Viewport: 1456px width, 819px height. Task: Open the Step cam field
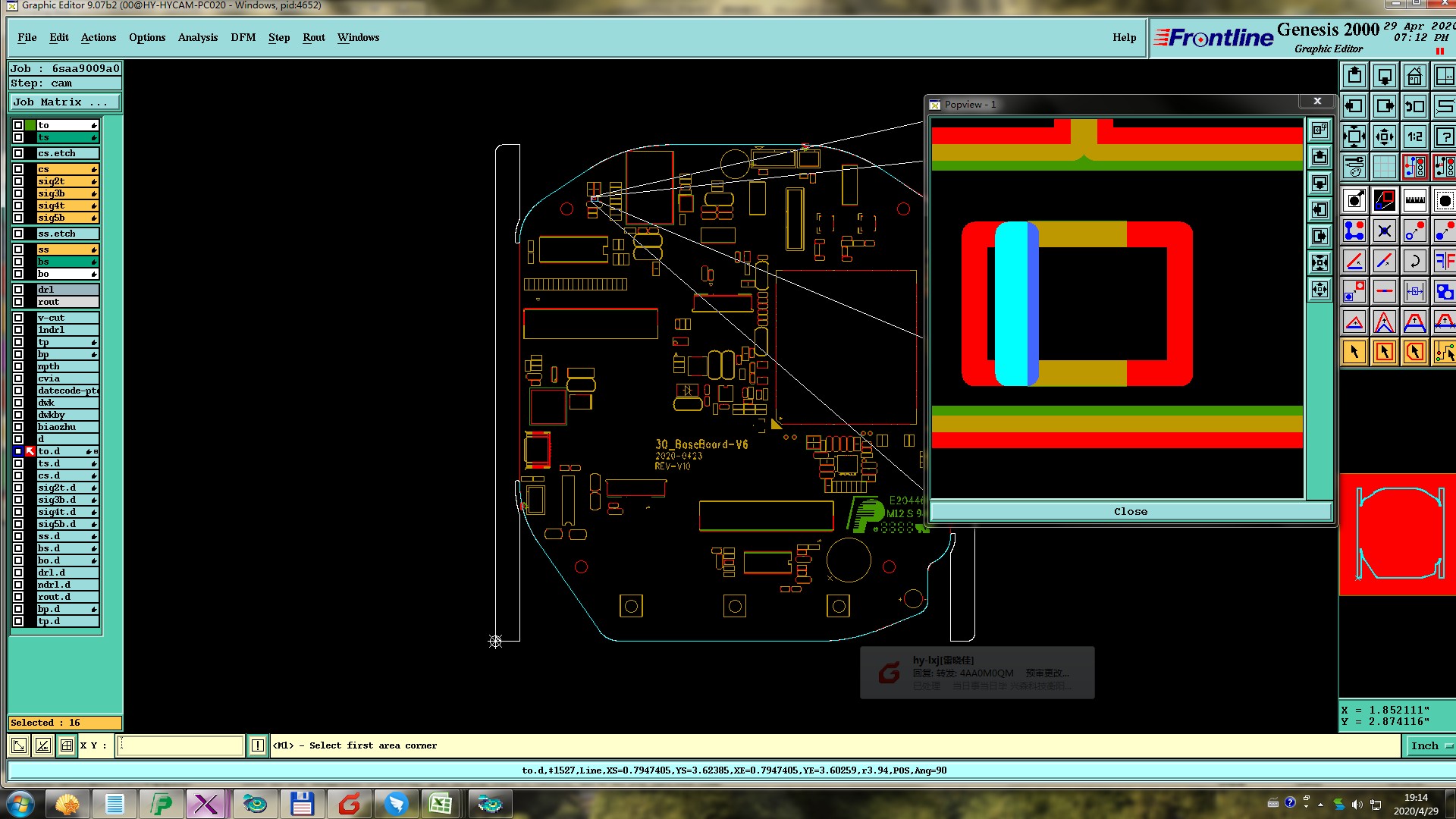pos(64,83)
